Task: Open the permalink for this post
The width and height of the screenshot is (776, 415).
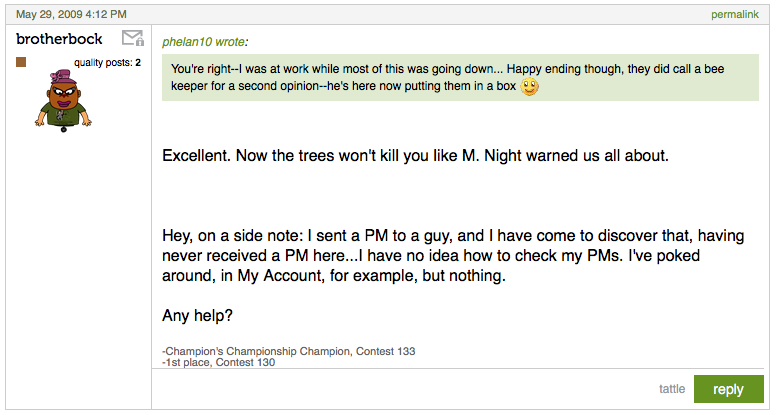Action: click(x=738, y=15)
